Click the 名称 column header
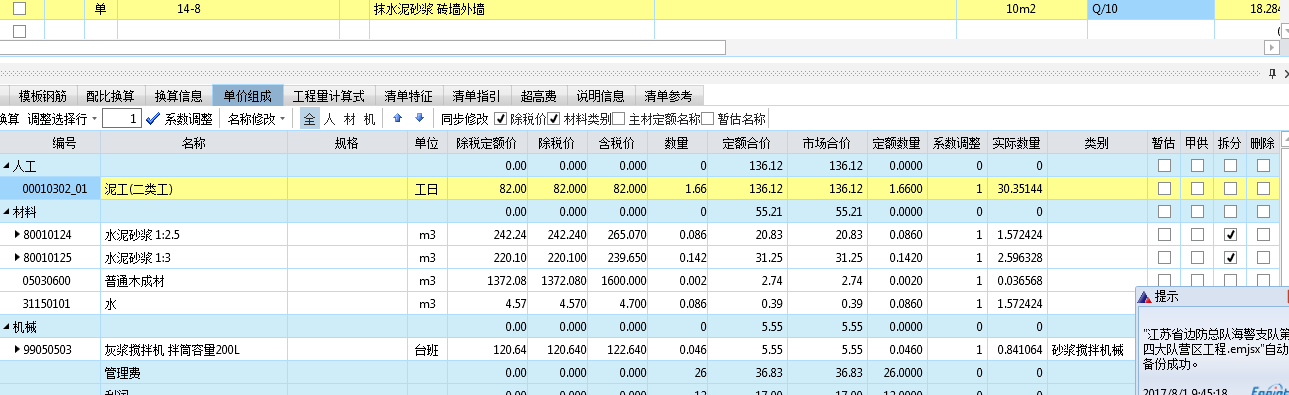The width and height of the screenshot is (1289, 395). [194, 143]
